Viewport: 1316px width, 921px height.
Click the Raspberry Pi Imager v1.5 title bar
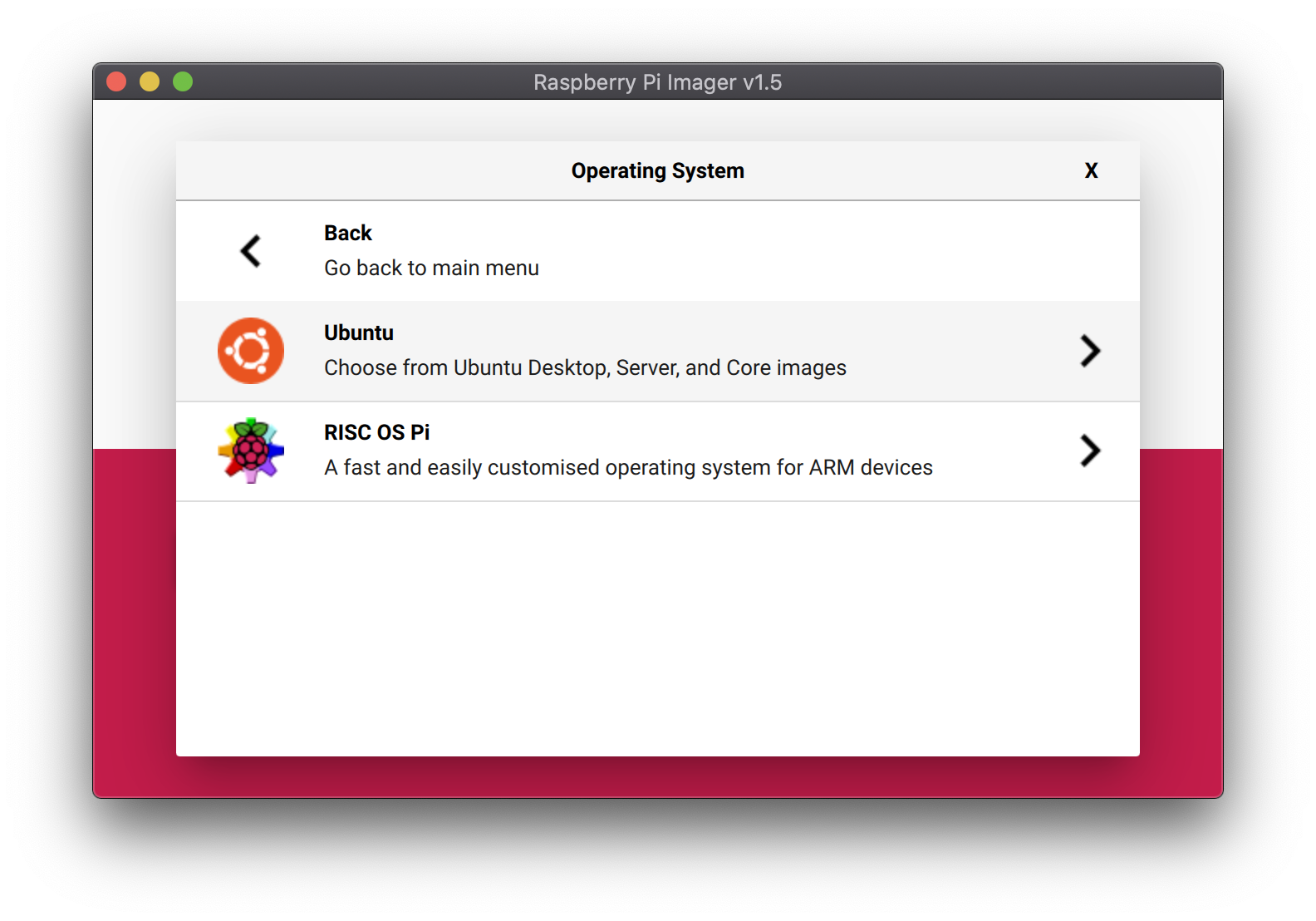(657, 82)
